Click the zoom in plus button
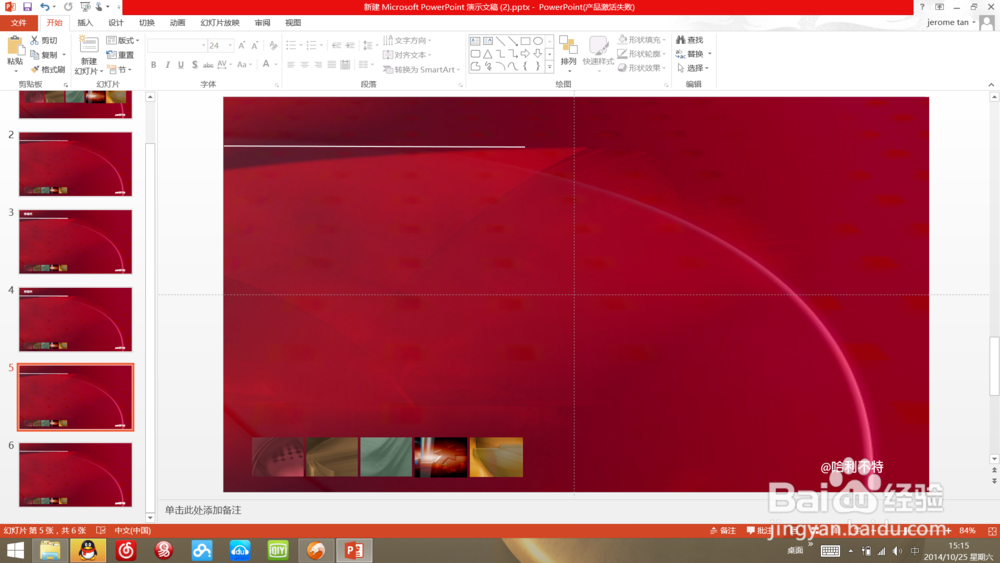The image size is (1000, 563). coord(950,530)
